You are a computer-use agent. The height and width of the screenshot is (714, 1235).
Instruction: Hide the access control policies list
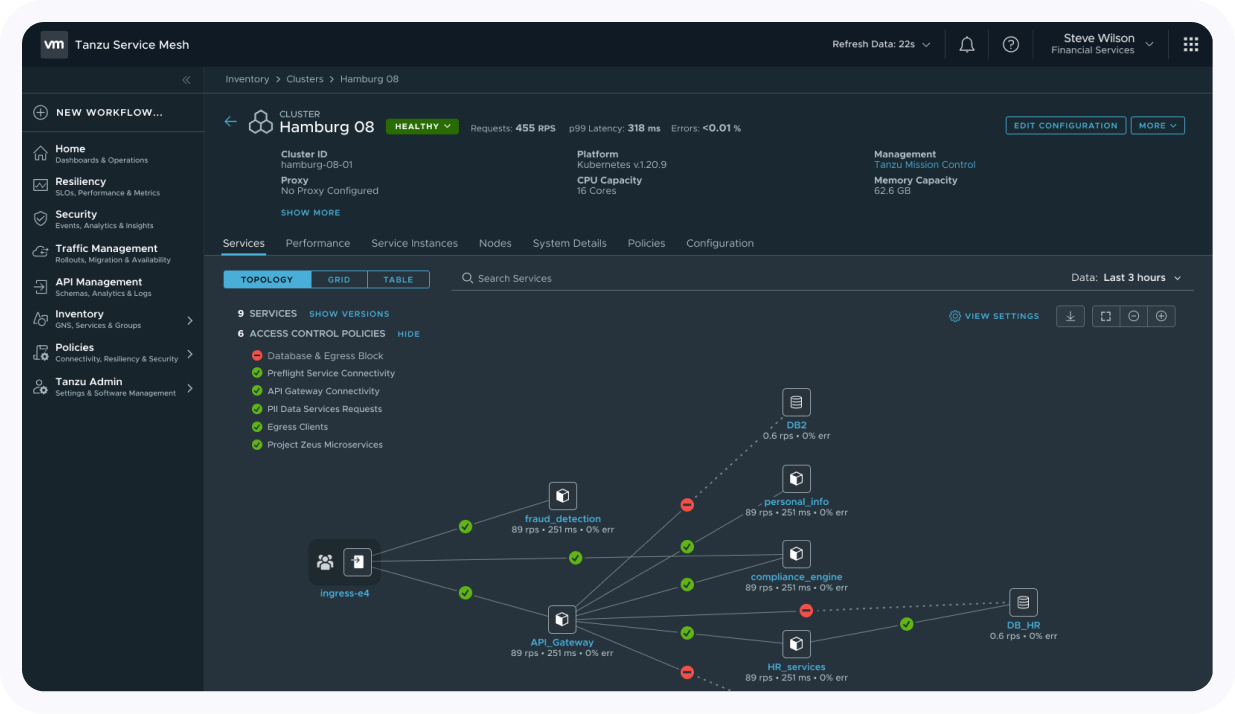pos(408,334)
